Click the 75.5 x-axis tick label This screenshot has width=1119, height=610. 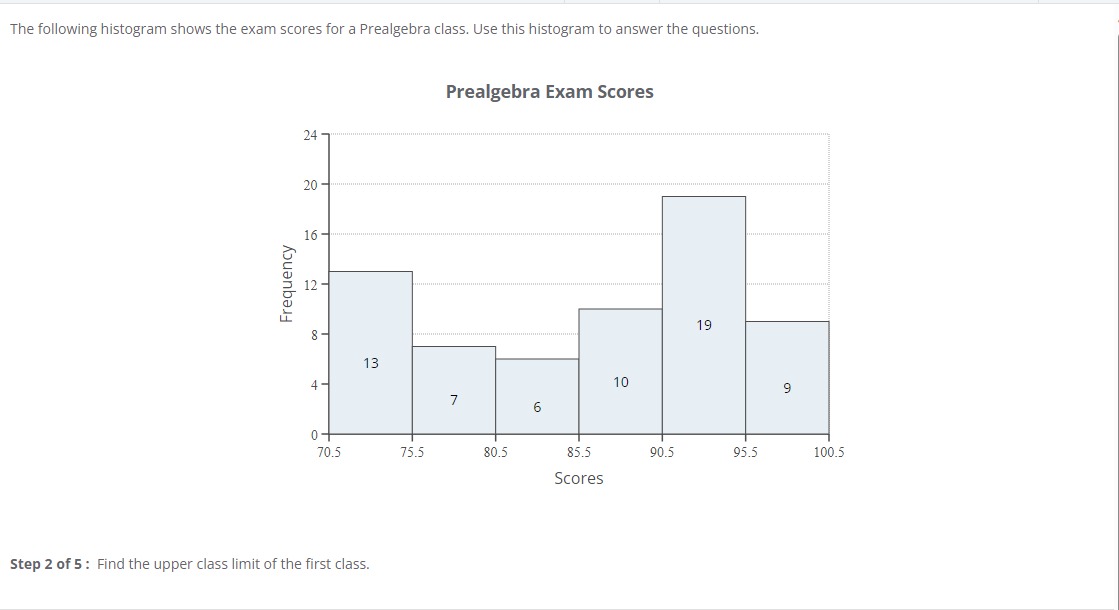click(x=412, y=452)
